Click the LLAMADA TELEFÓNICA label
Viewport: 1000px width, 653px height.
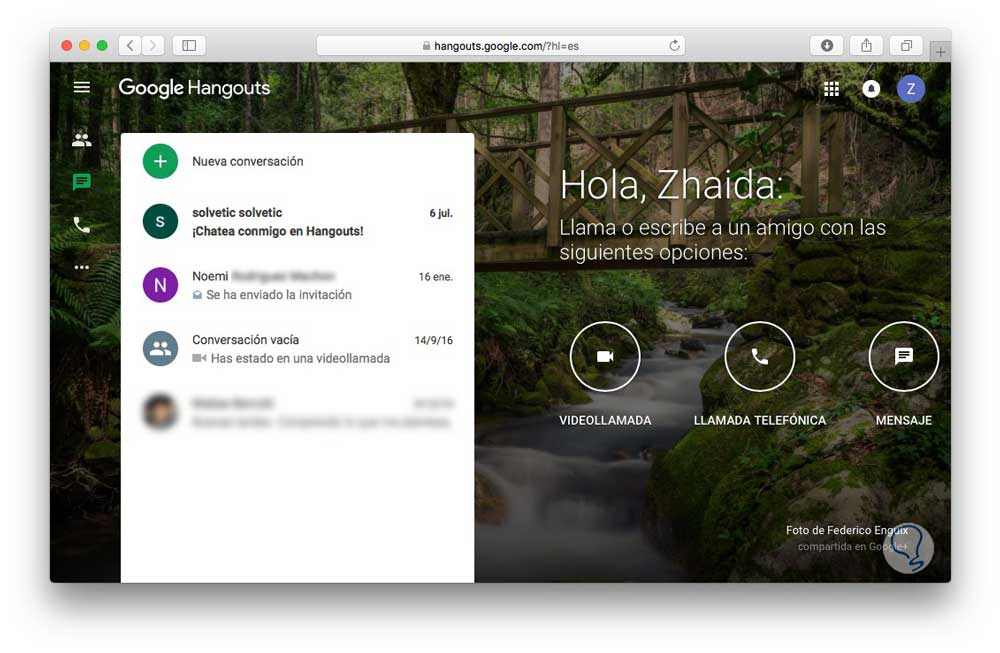(760, 420)
